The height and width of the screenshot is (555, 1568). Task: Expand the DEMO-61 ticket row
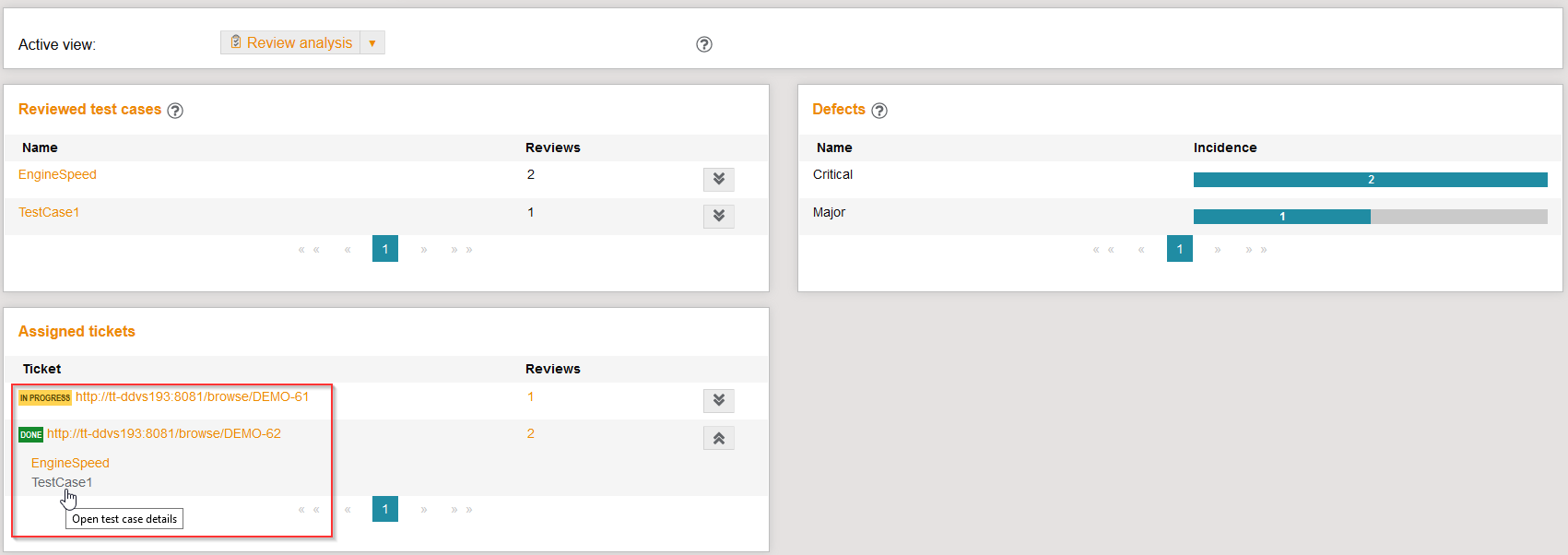[718, 400]
